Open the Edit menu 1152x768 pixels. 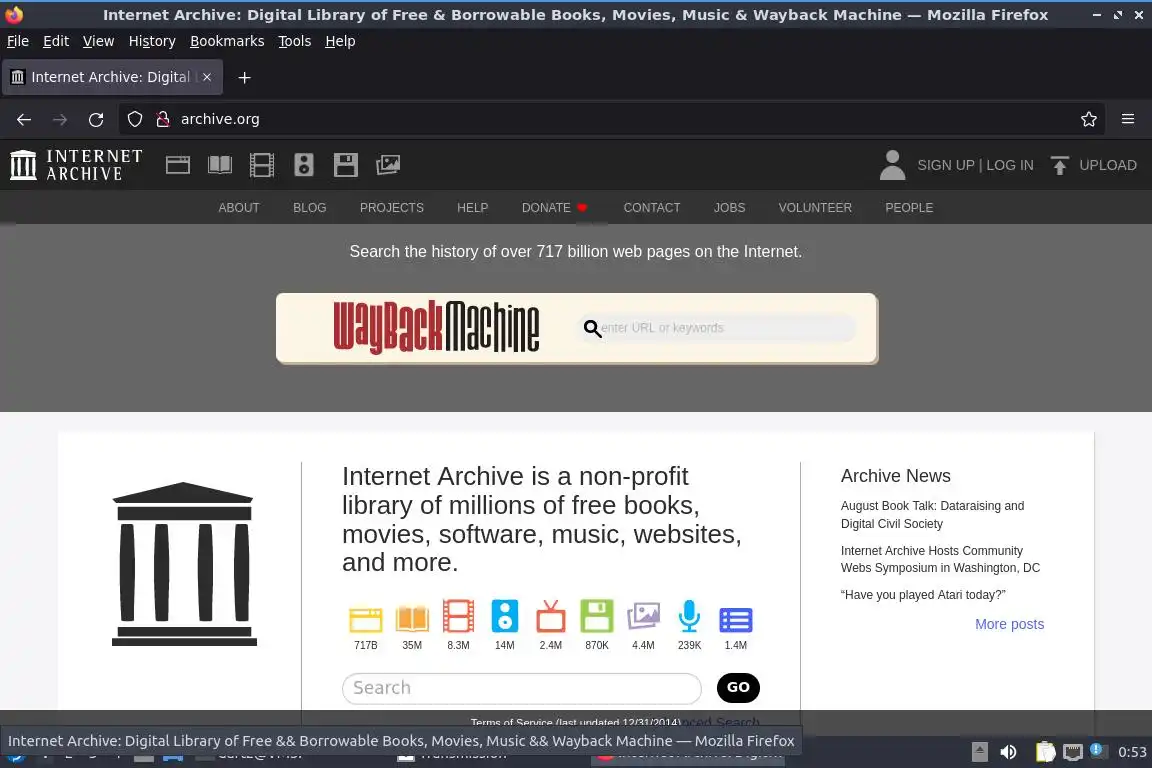56,41
